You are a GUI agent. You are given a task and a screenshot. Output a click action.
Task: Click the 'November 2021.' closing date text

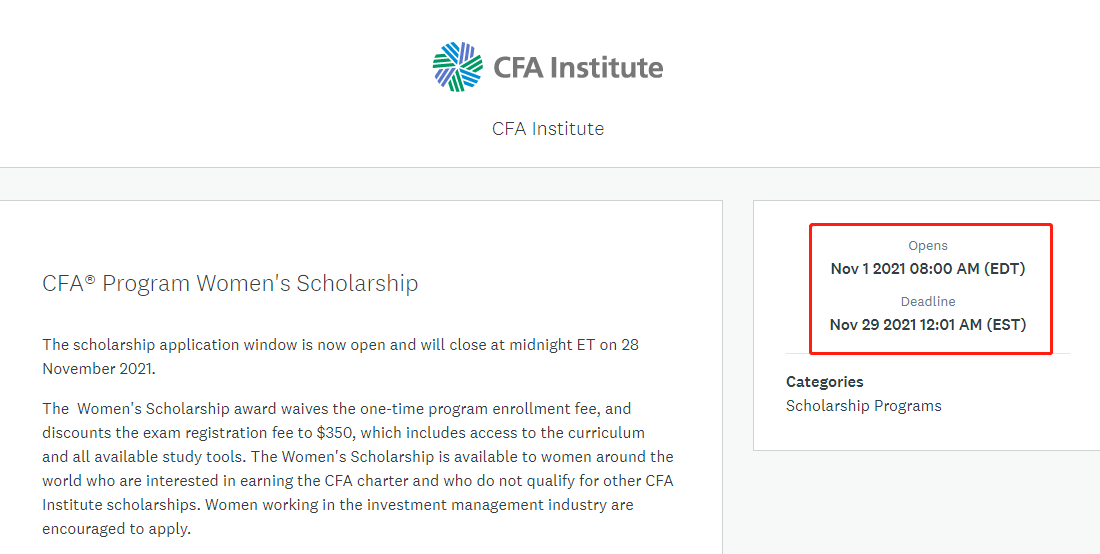(x=99, y=369)
